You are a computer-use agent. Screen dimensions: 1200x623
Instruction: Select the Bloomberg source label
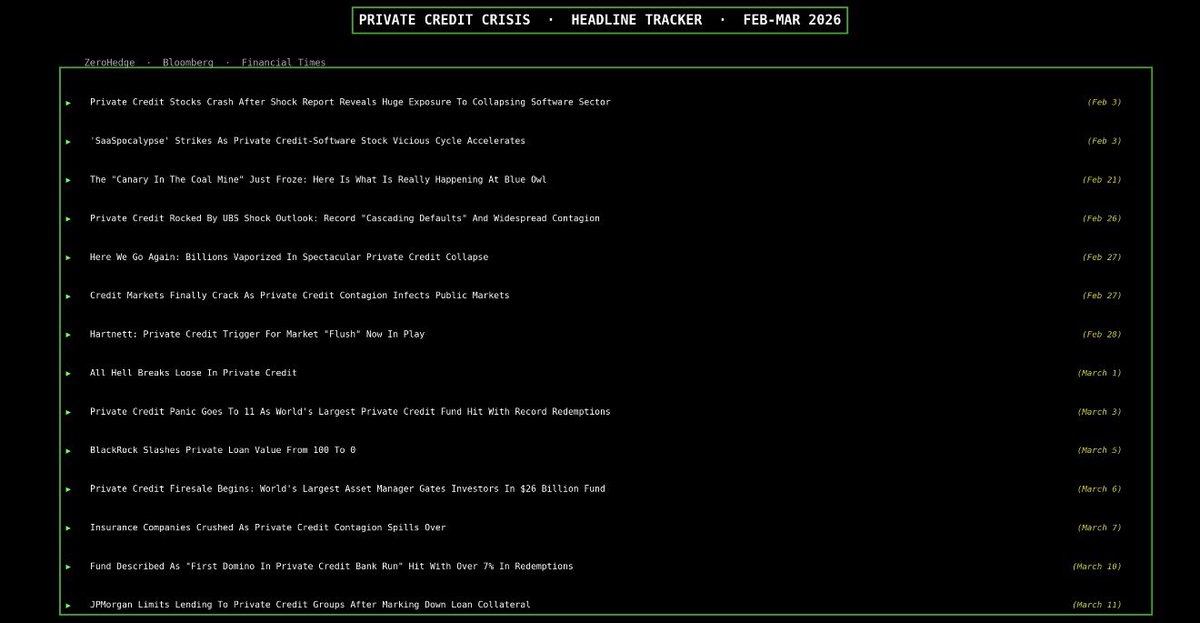188,62
